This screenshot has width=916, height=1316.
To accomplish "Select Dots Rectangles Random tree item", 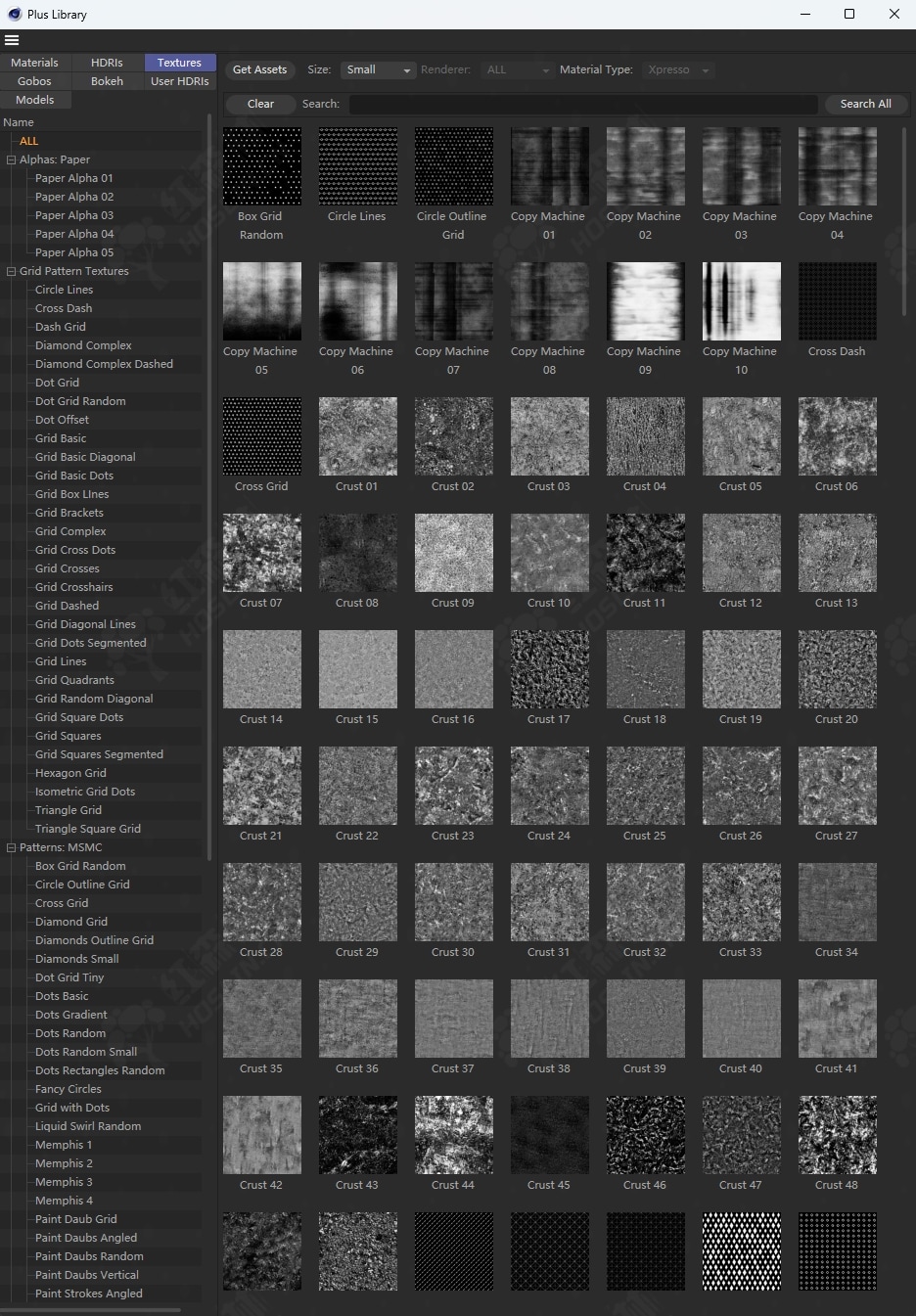I will pyautogui.click(x=100, y=1070).
